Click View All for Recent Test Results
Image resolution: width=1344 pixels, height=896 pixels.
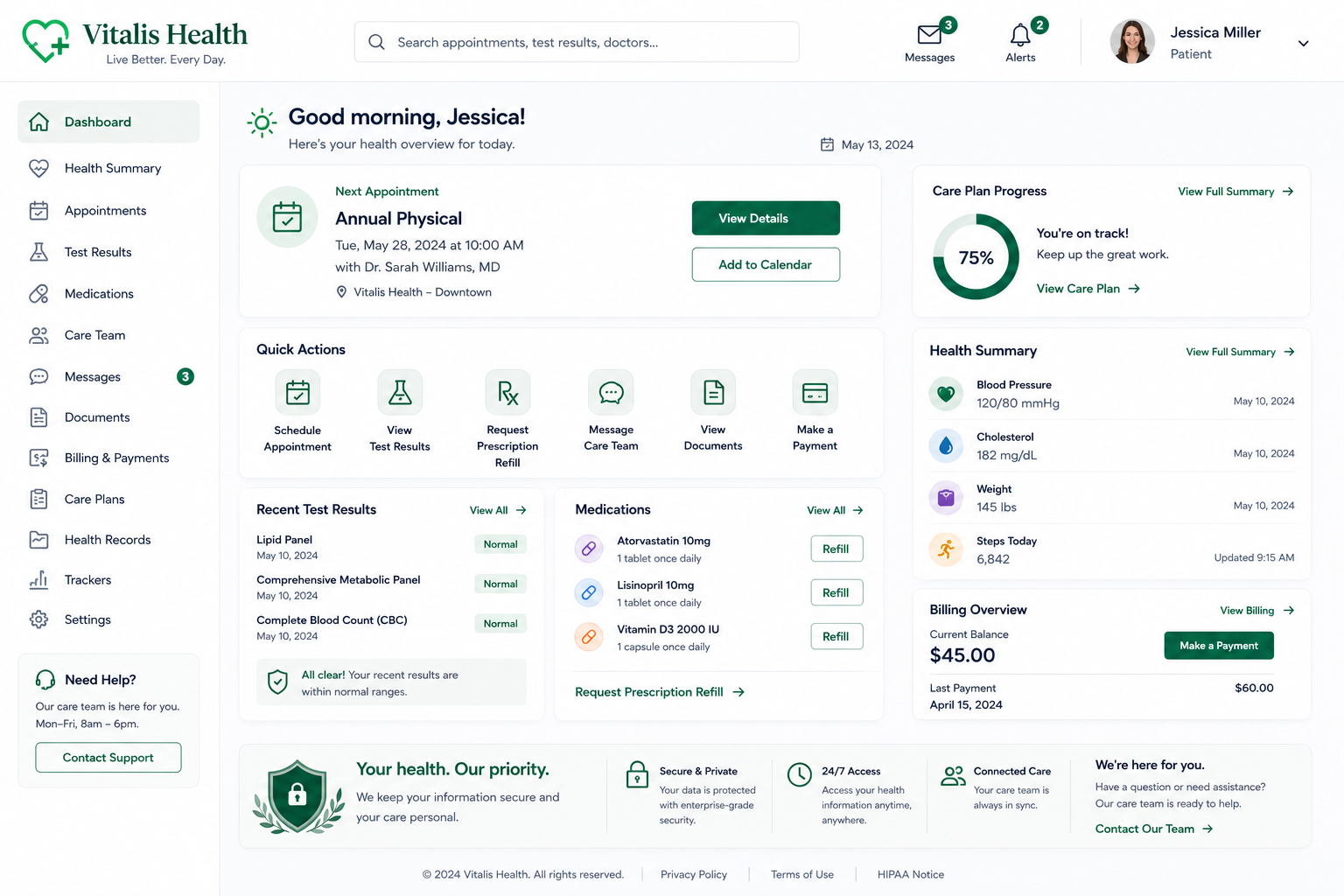[498, 510]
